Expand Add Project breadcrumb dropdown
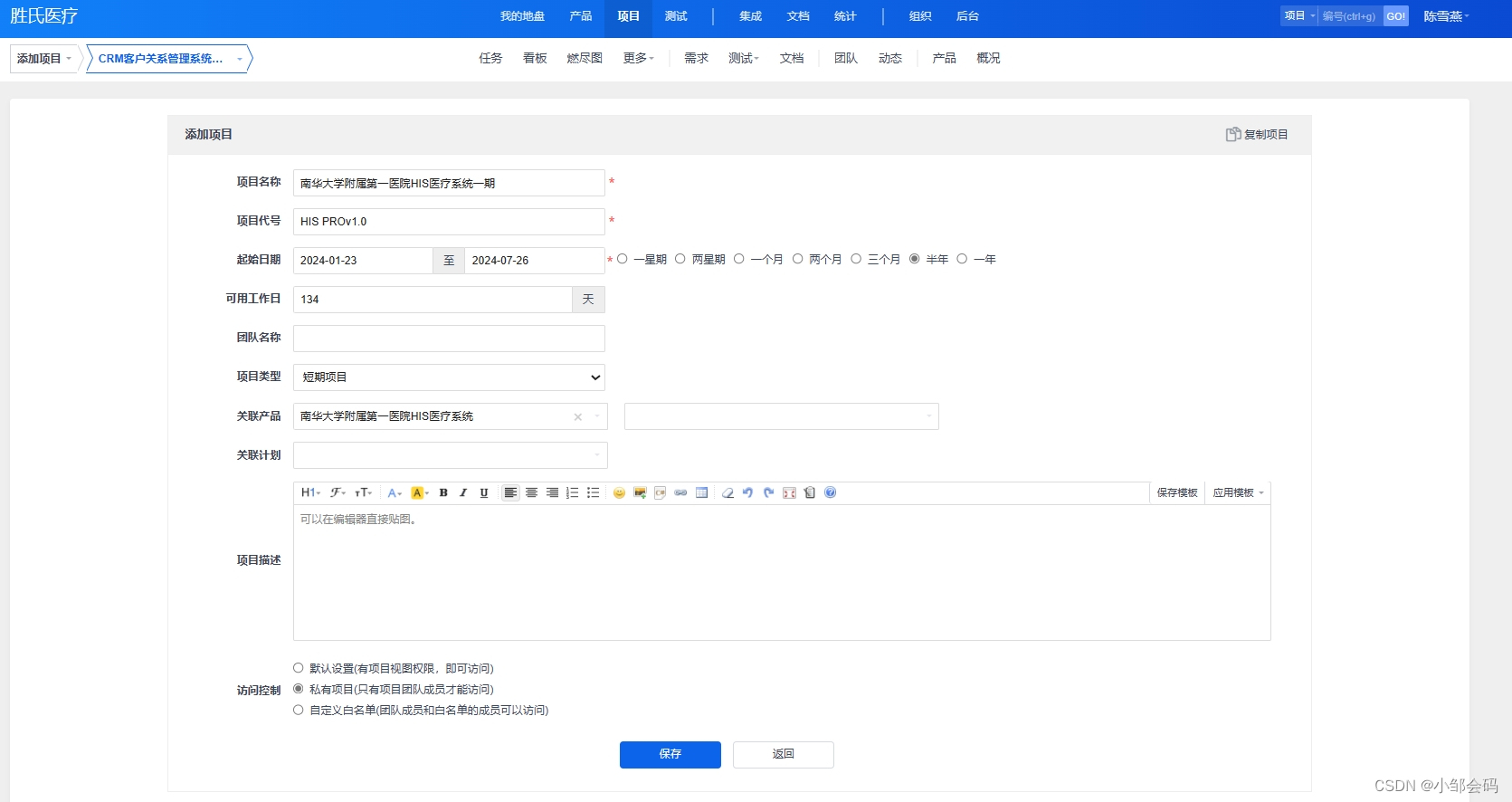The width and height of the screenshot is (1512, 802). point(45,59)
